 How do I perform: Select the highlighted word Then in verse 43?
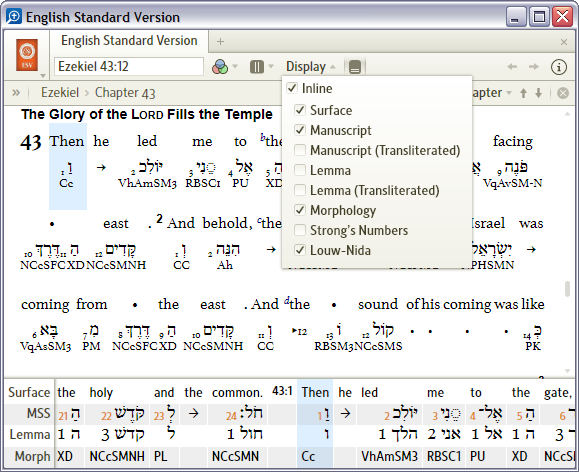click(67, 141)
